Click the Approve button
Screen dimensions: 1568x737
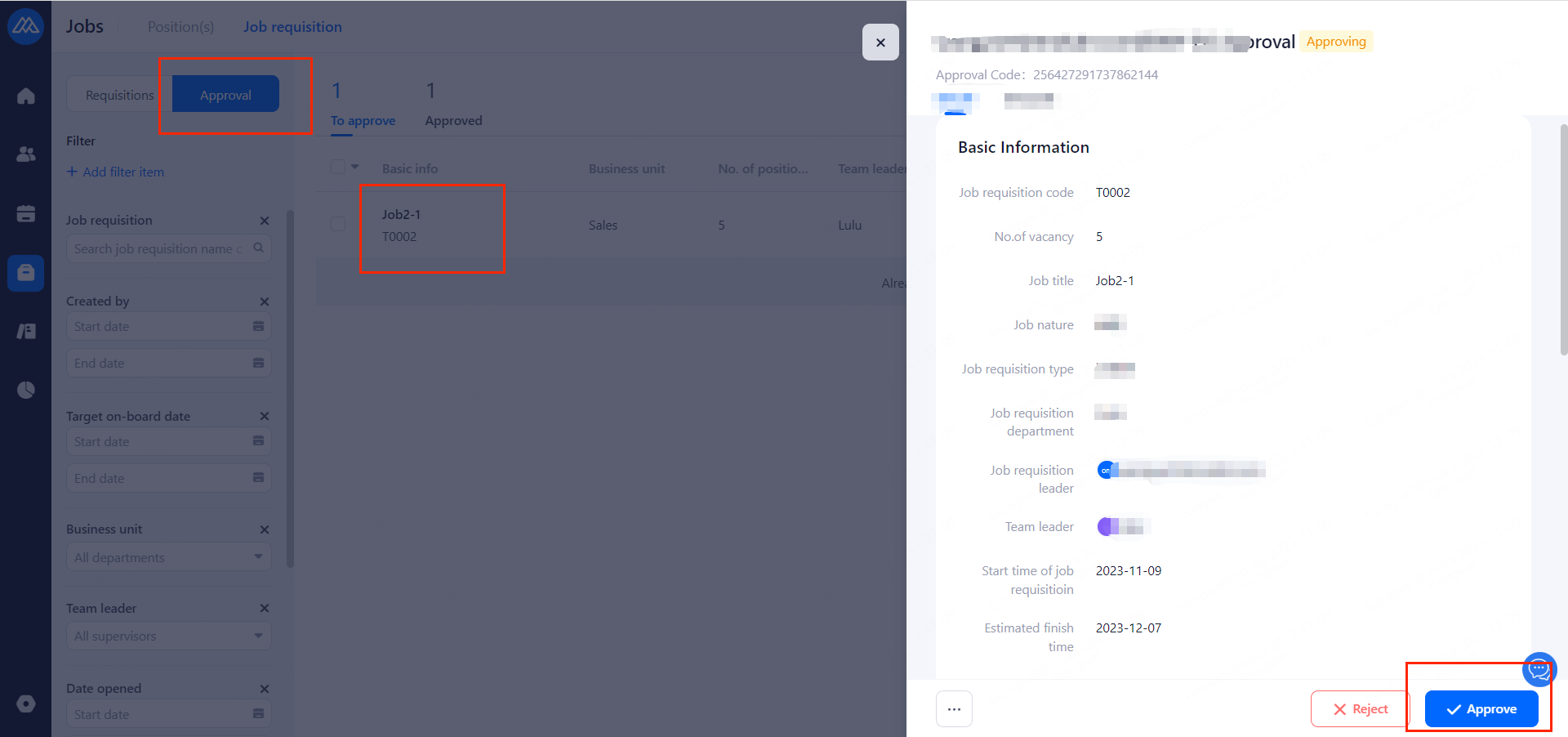tap(1481, 709)
